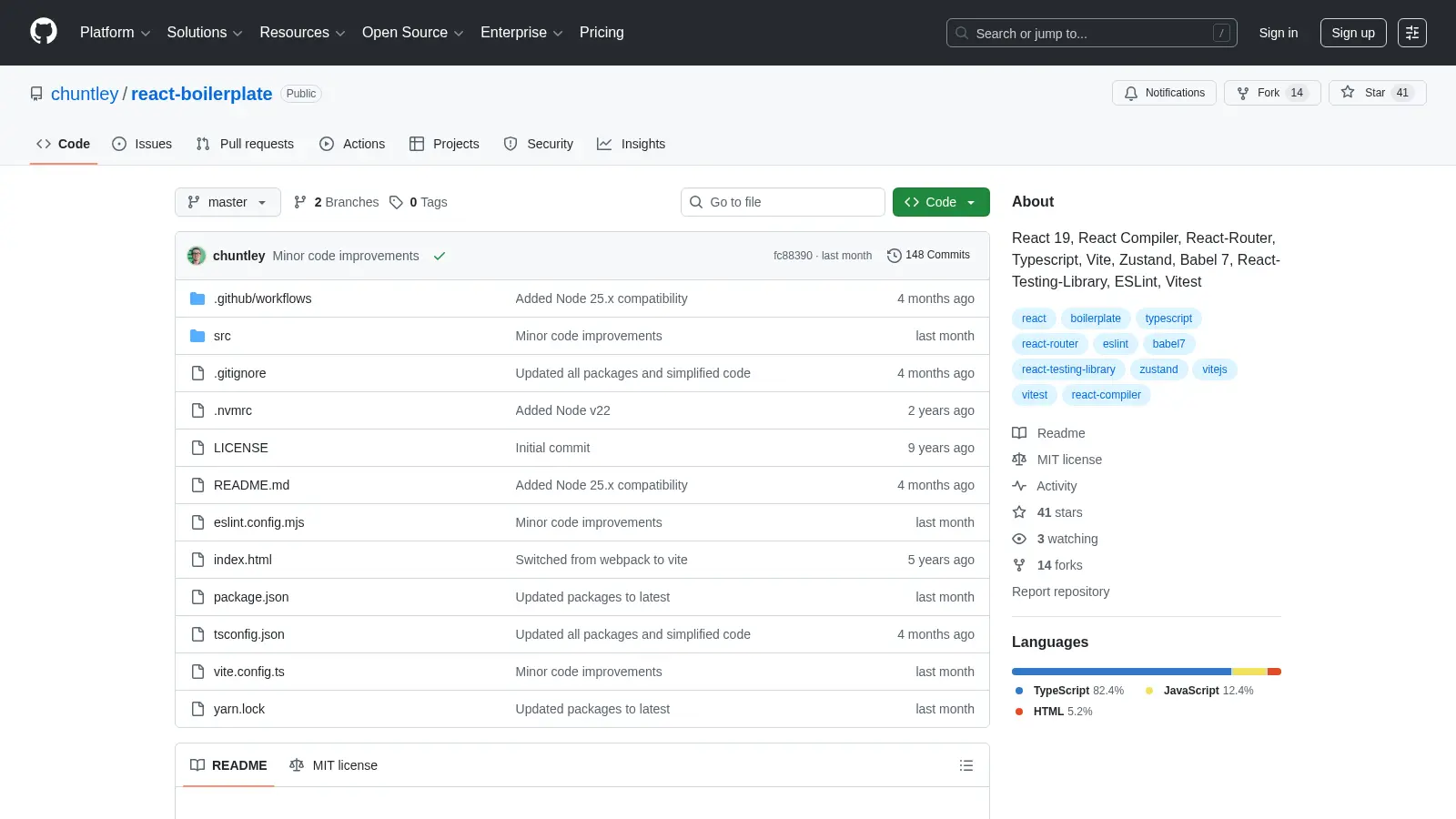Image resolution: width=1456 pixels, height=819 pixels.
Task: Click the repository icon beside chuntley
Action: (36, 94)
